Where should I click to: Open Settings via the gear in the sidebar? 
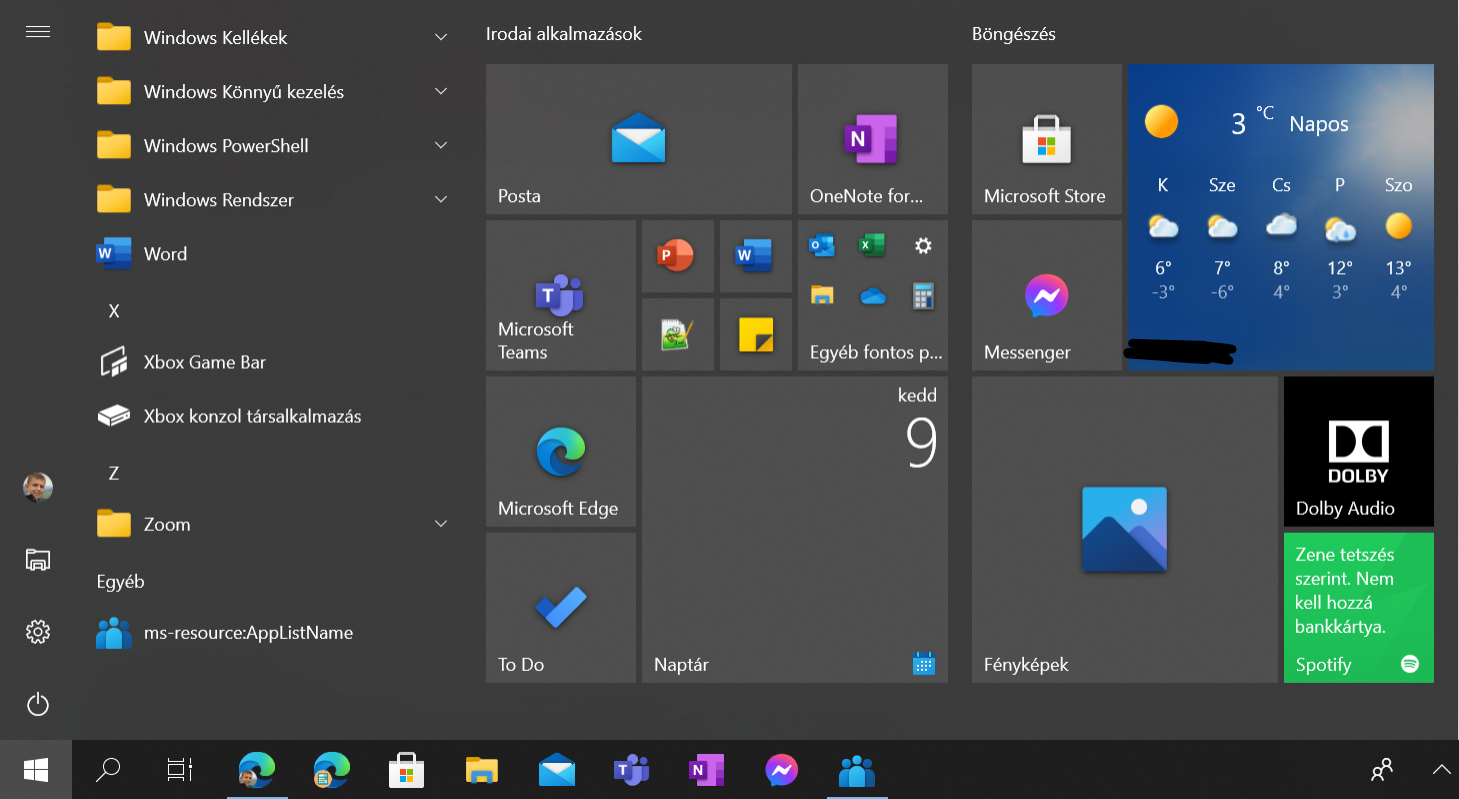coord(37,632)
